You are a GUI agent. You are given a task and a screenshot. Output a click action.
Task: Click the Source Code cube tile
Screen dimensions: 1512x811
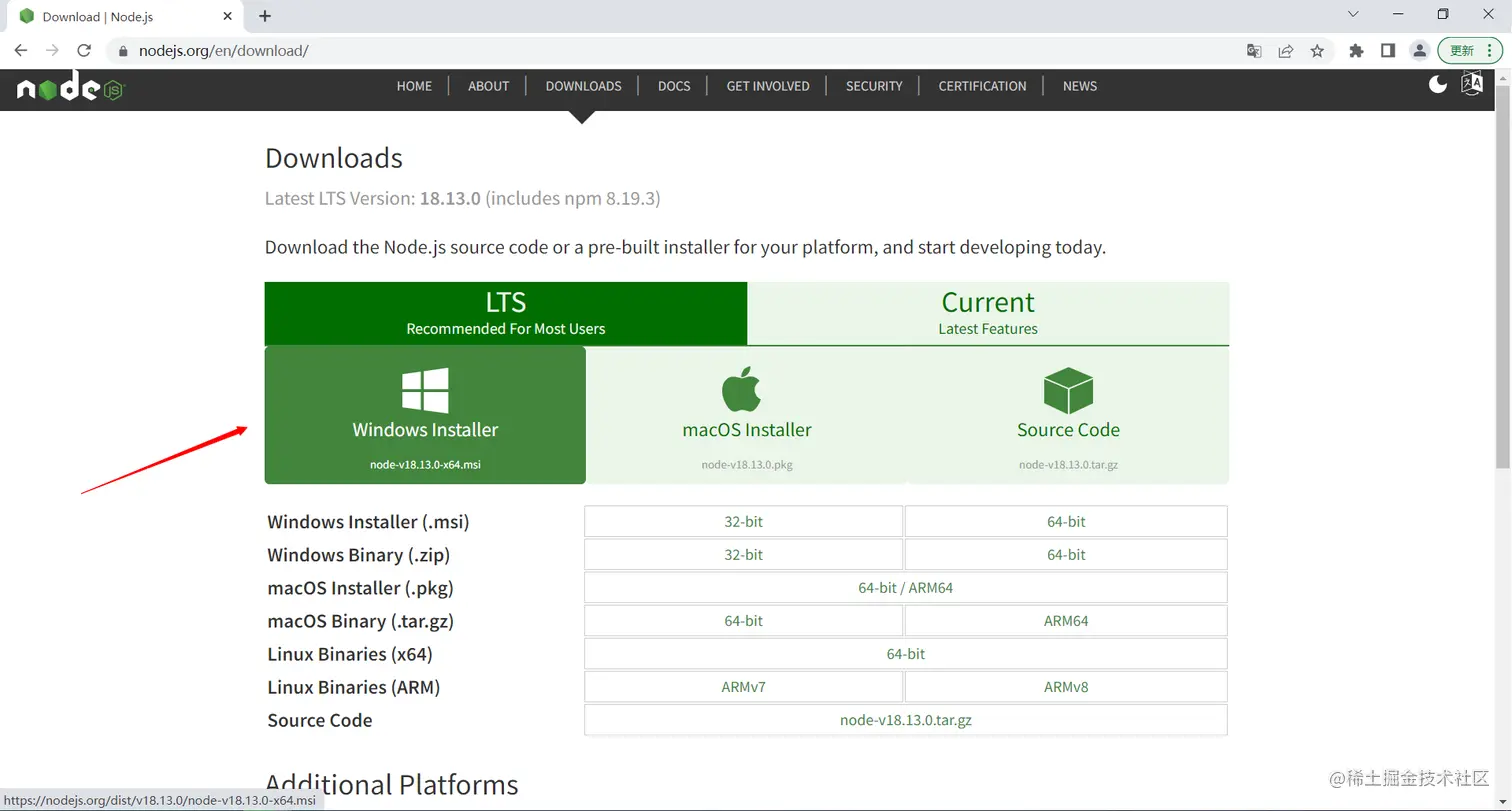(1068, 415)
